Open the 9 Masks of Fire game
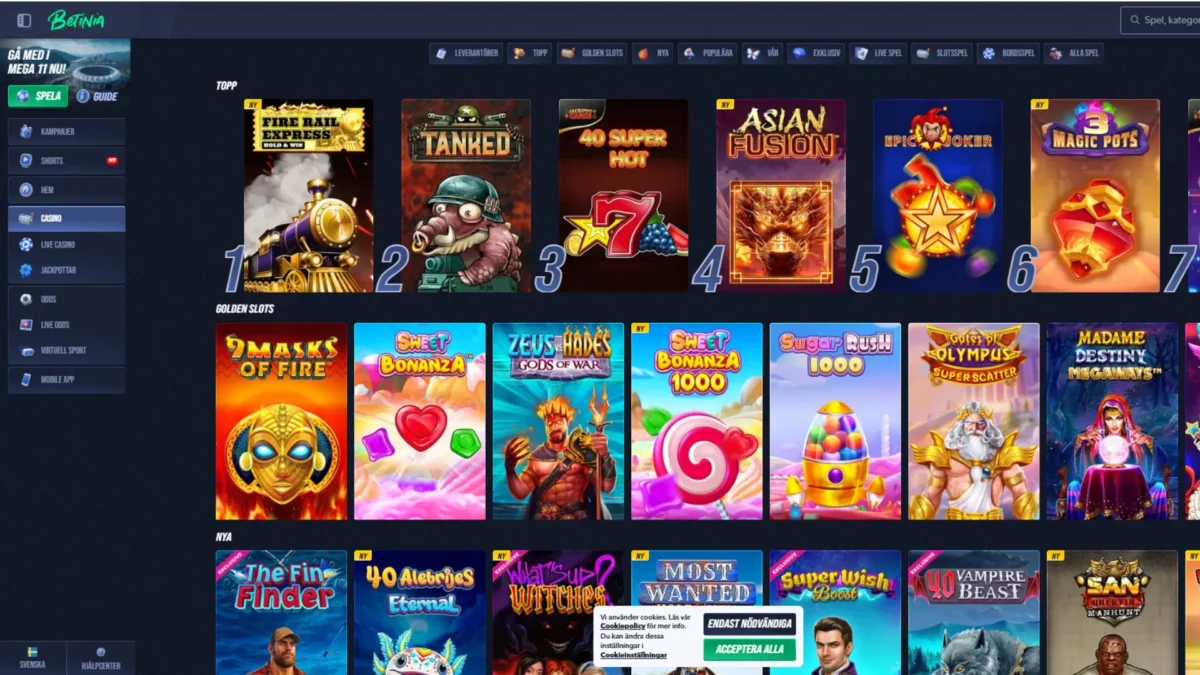The width and height of the screenshot is (1200, 675). click(x=281, y=421)
